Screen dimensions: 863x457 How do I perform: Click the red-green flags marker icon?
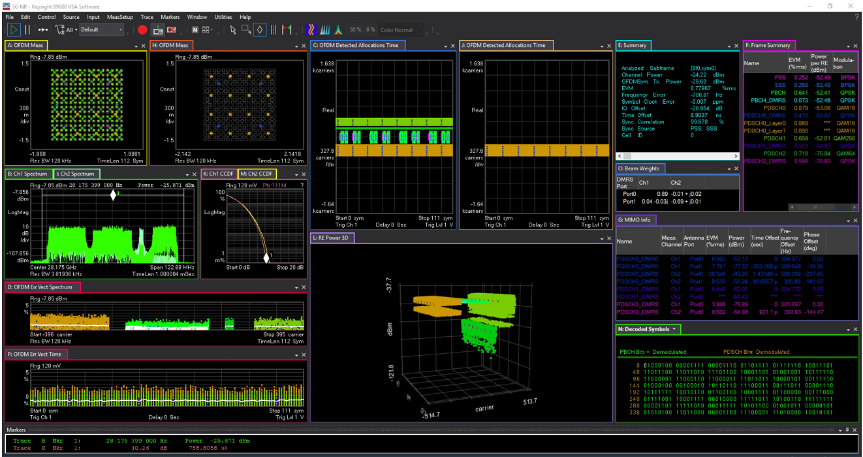pyautogui.click(x=286, y=30)
